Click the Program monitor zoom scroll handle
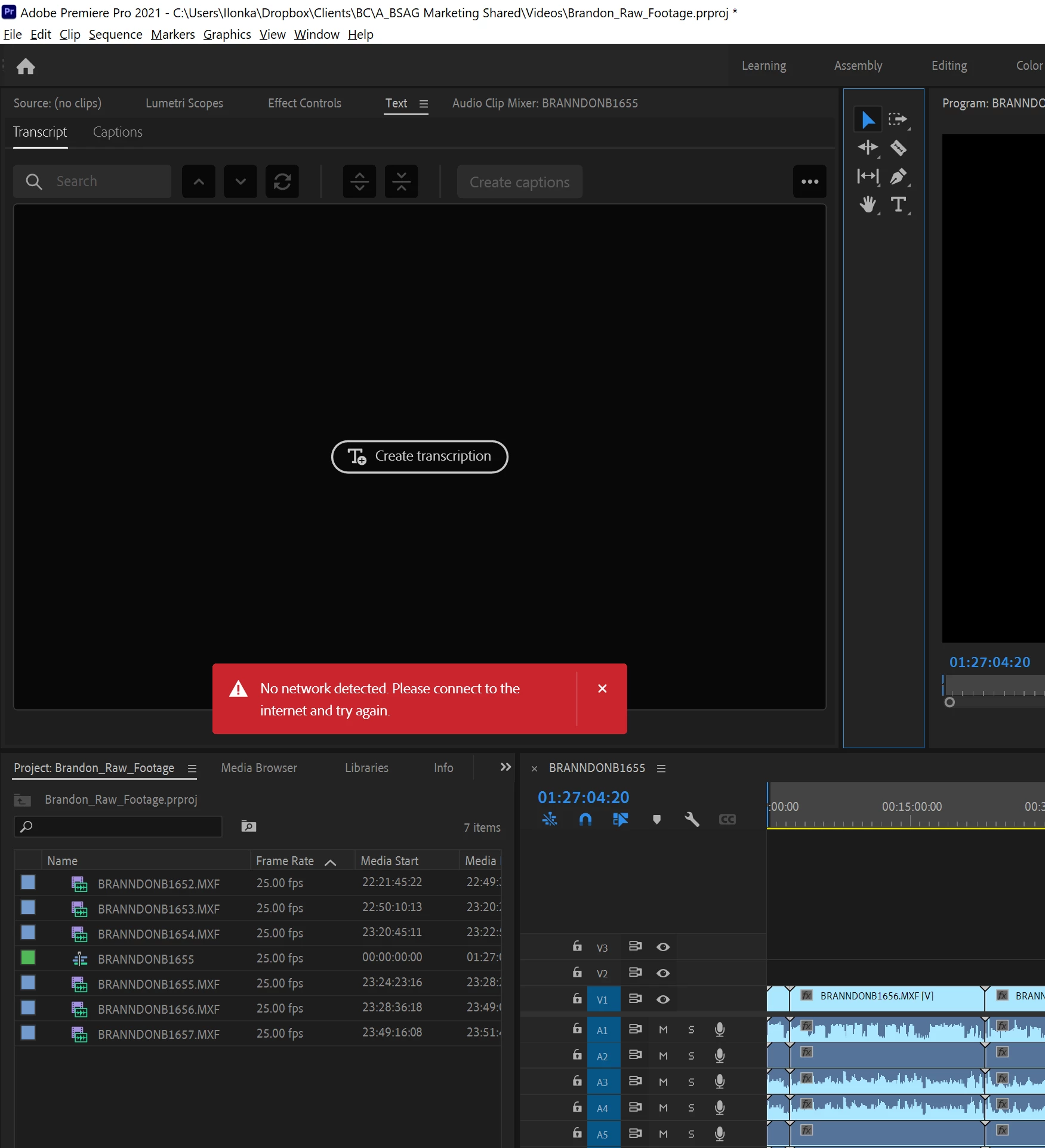Viewport: 1045px width, 1148px height. 950,702
